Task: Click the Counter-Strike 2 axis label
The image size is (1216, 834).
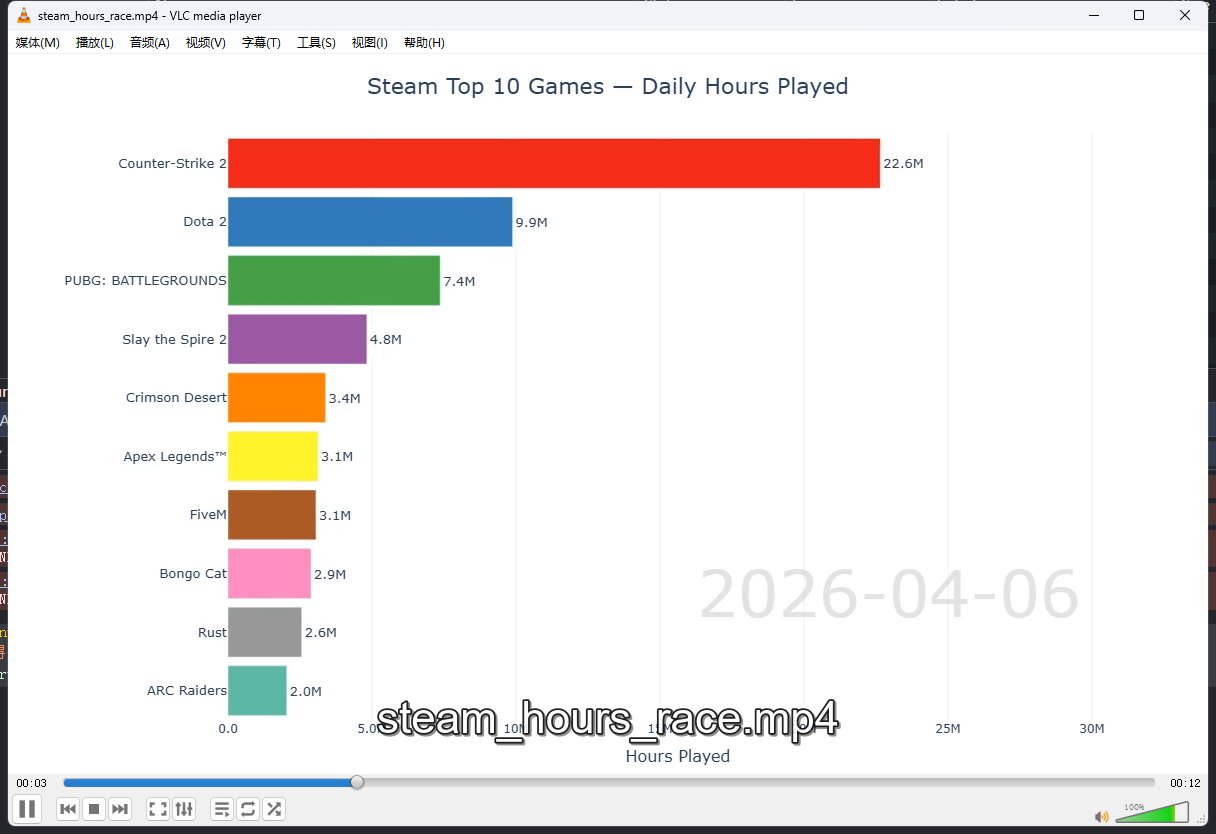Action: 172,163
